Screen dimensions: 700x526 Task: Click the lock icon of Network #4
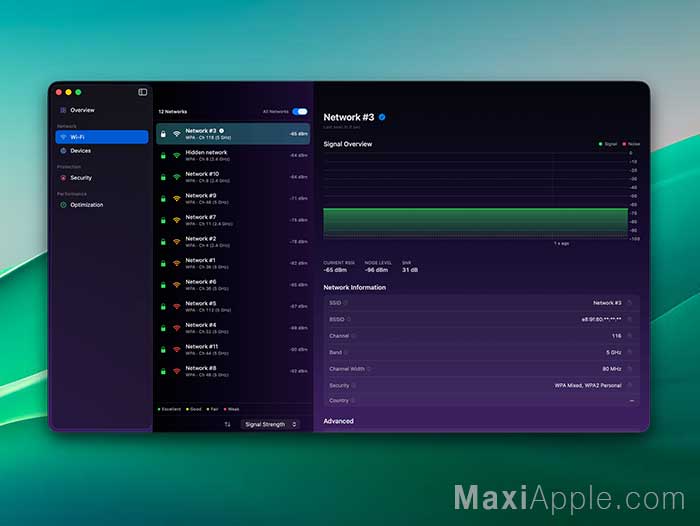click(163, 328)
